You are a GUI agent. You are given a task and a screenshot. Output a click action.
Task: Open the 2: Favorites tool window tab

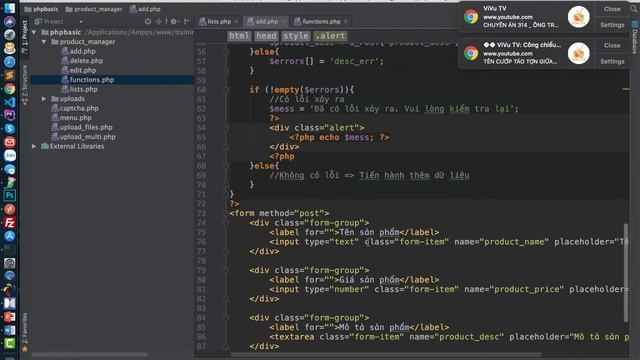click(x=24, y=332)
